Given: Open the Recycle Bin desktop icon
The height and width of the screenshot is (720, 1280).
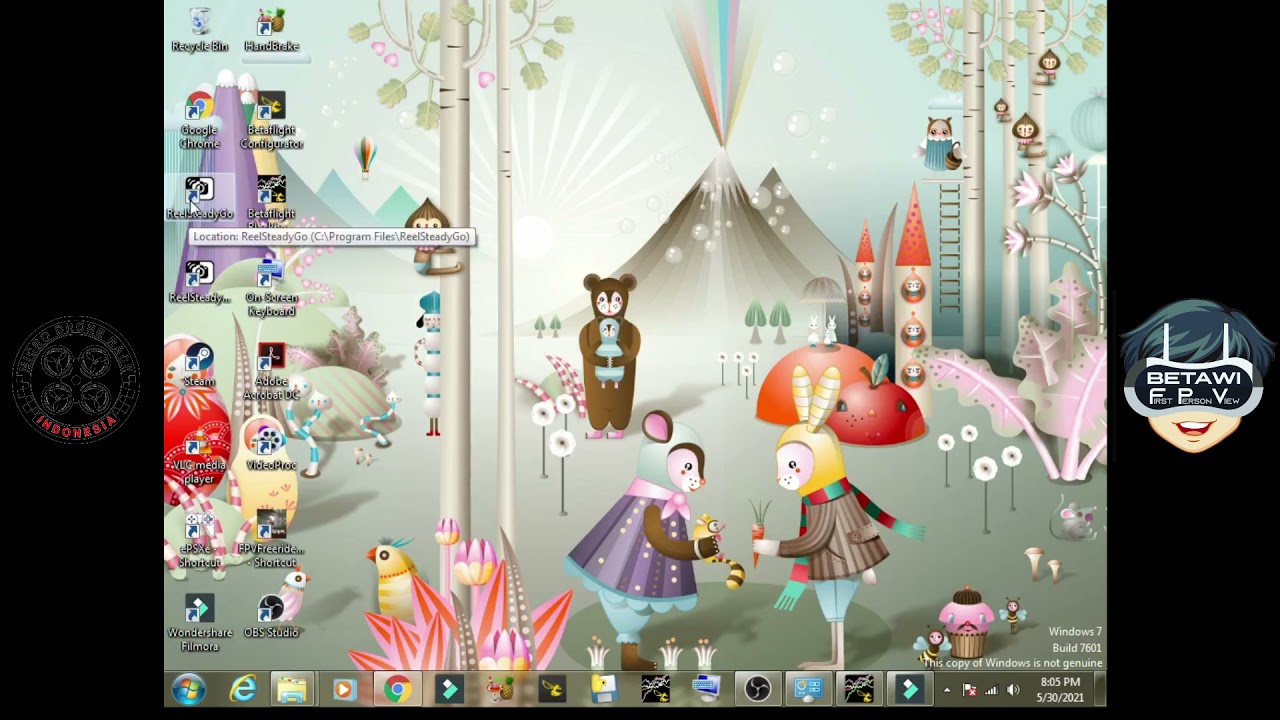Looking at the screenshot, I should coord(200,31).
